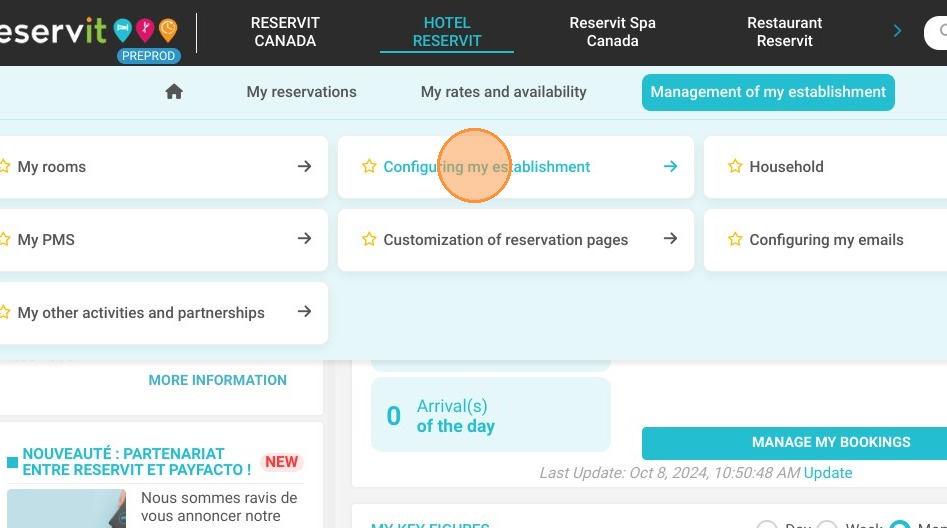Arrow on Customization of reservation pages card
The image size is (947, 528).
coord(670,239)
